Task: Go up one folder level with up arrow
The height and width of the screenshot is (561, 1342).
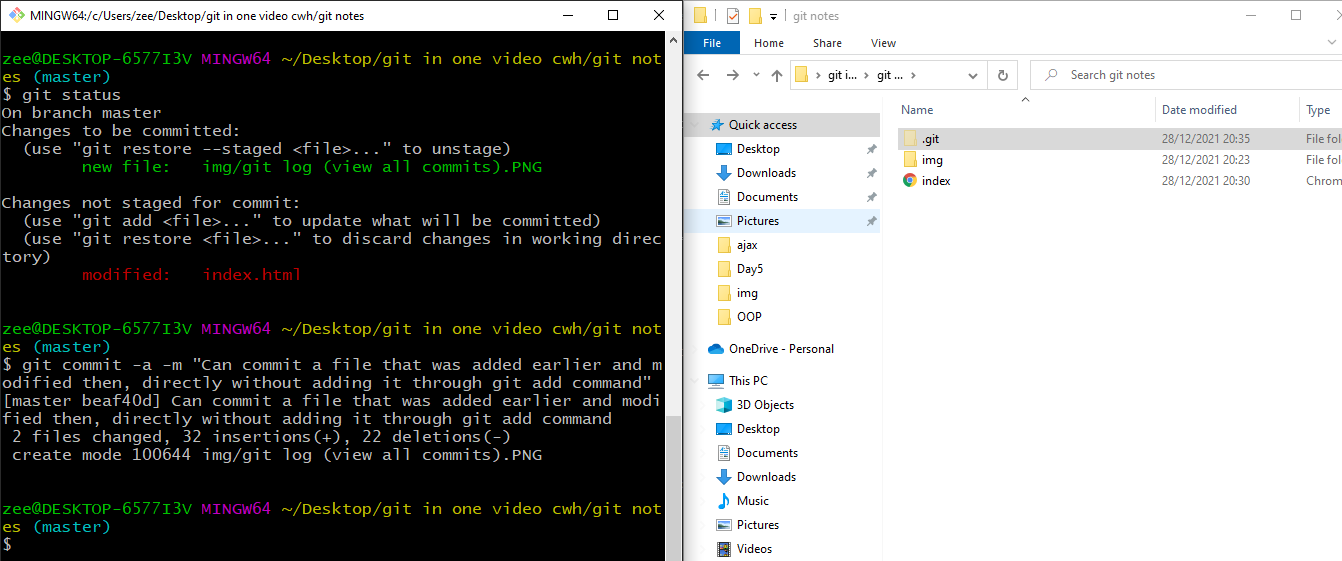Action: [777, 75]
